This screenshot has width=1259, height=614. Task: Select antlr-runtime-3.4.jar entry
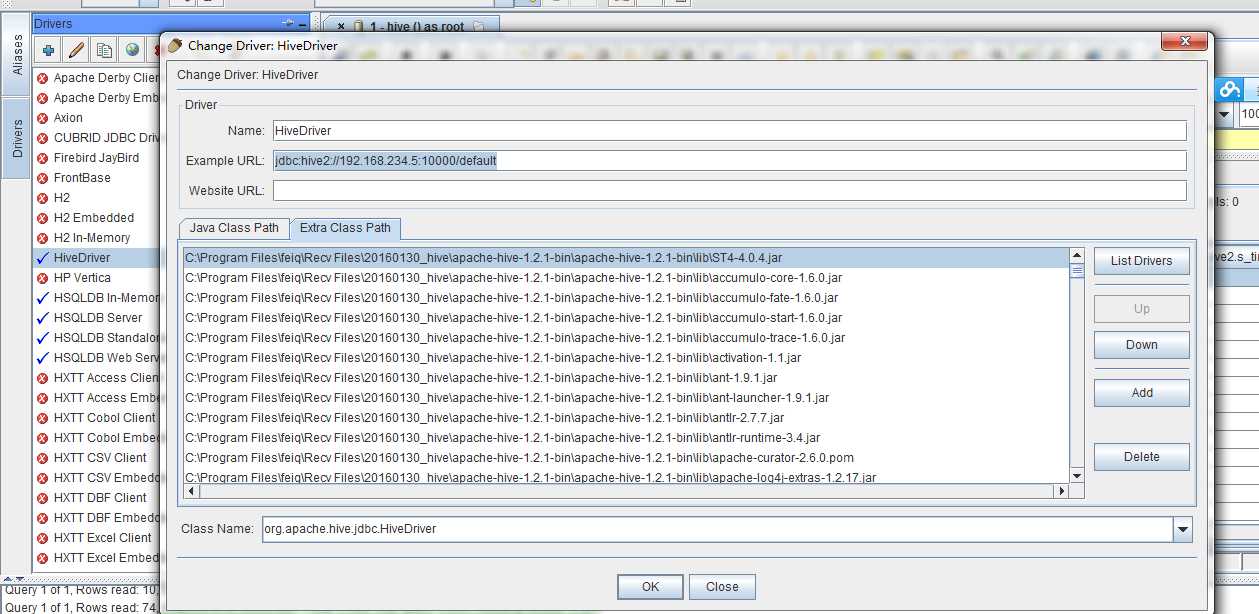(x=626, y=438)
